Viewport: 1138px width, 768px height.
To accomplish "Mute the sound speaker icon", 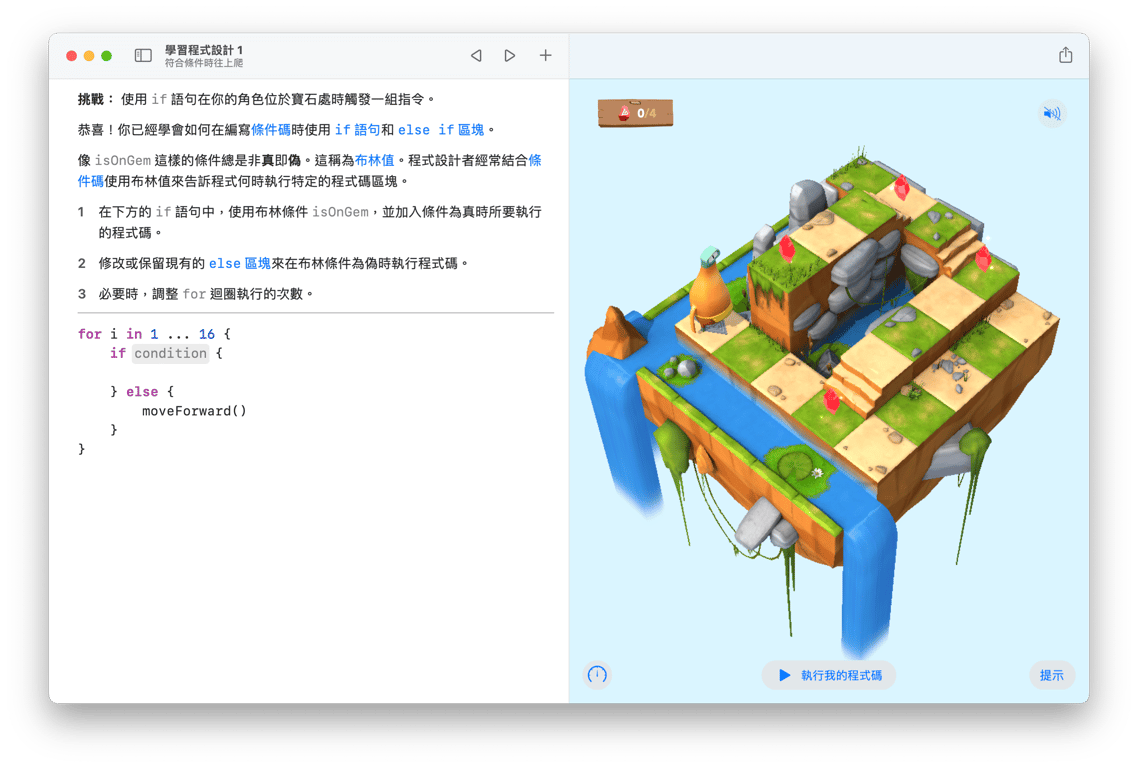I will click(1052, 113).
